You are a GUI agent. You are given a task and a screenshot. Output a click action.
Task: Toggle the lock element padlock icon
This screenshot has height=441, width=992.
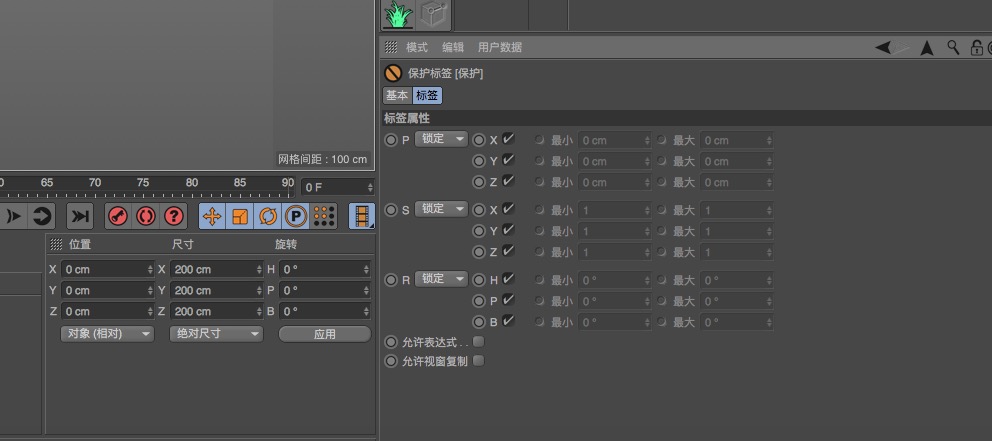[x=976, y=47]
